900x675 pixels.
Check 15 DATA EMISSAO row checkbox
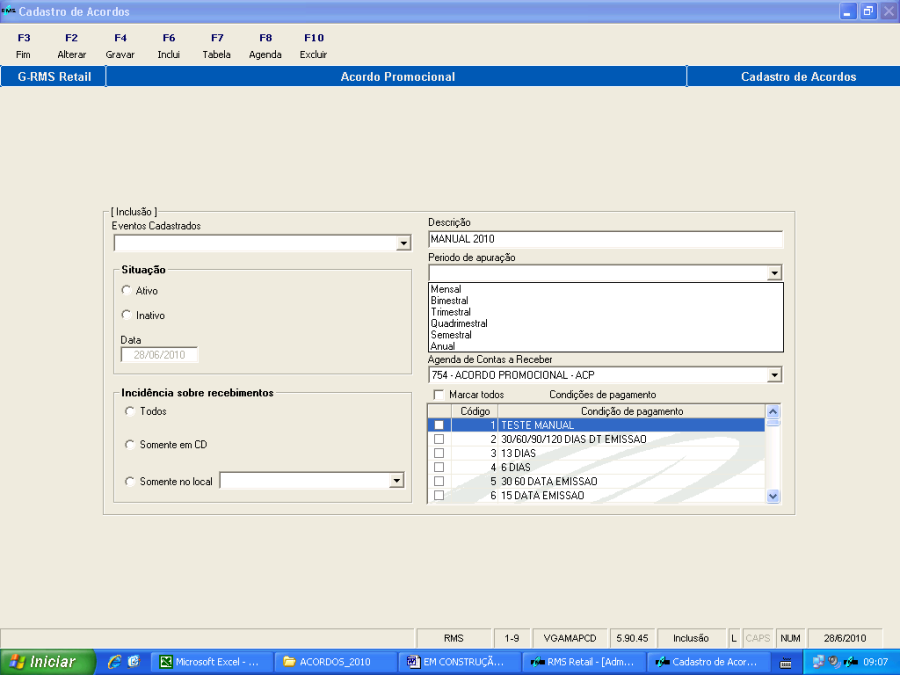439,495
